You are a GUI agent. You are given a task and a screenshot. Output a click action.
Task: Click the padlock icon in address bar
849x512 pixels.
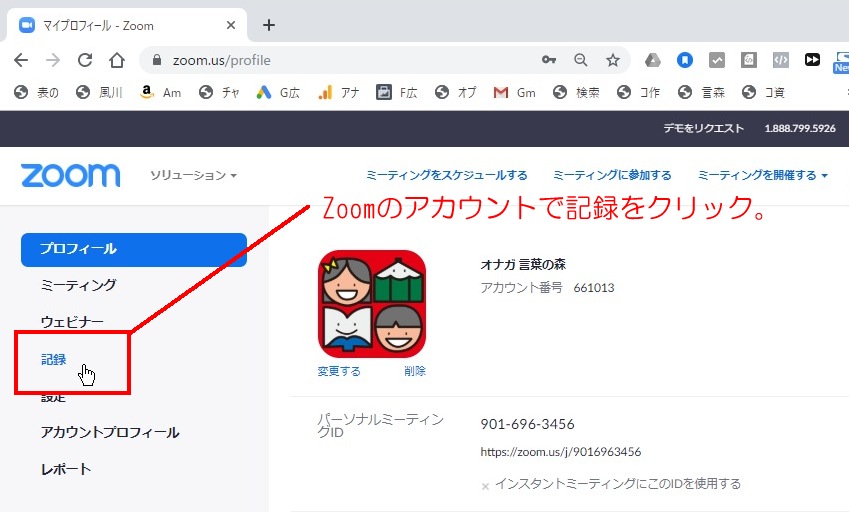click(157, 60)
